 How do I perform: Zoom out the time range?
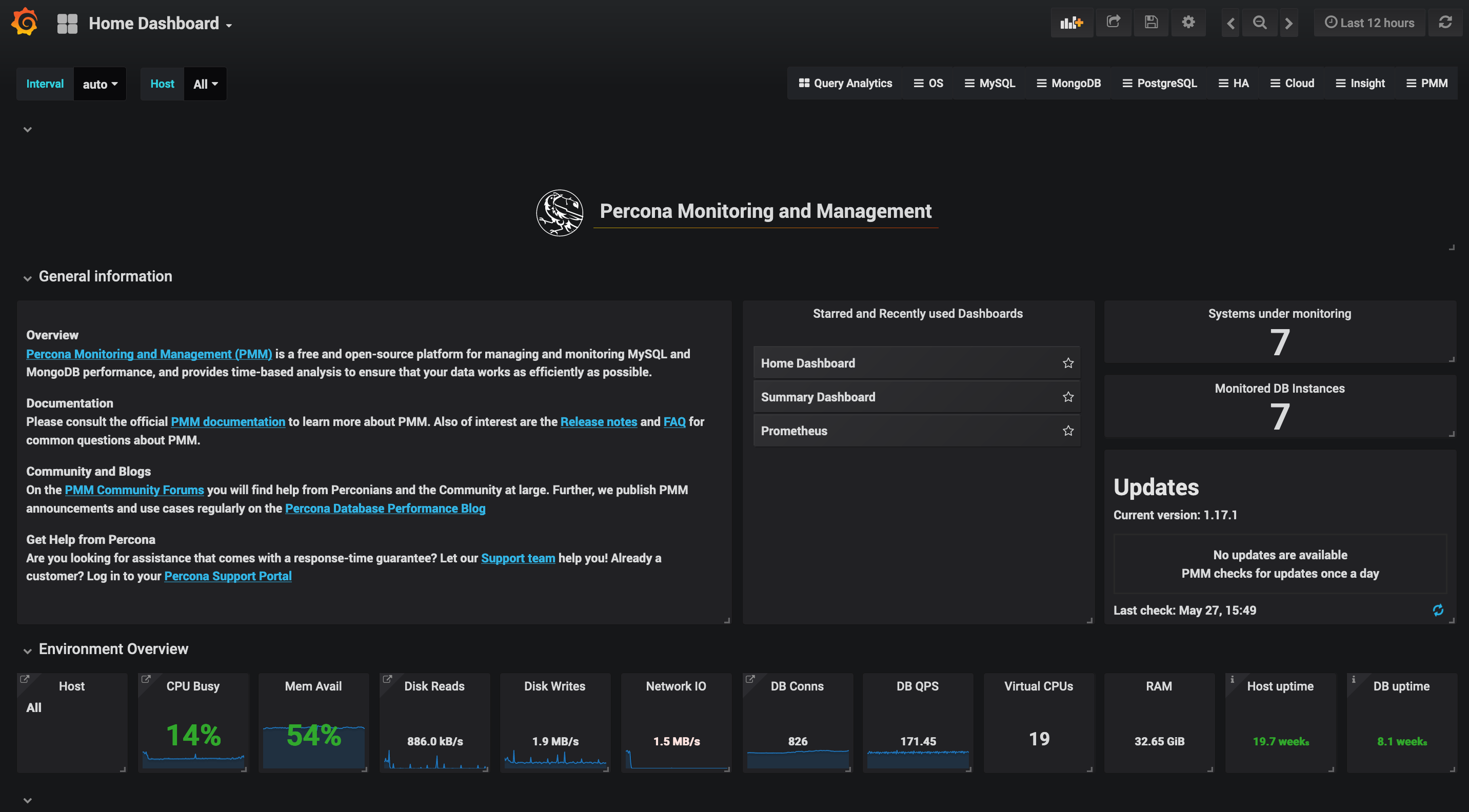pyautogui.click(x=1260, y=23)
